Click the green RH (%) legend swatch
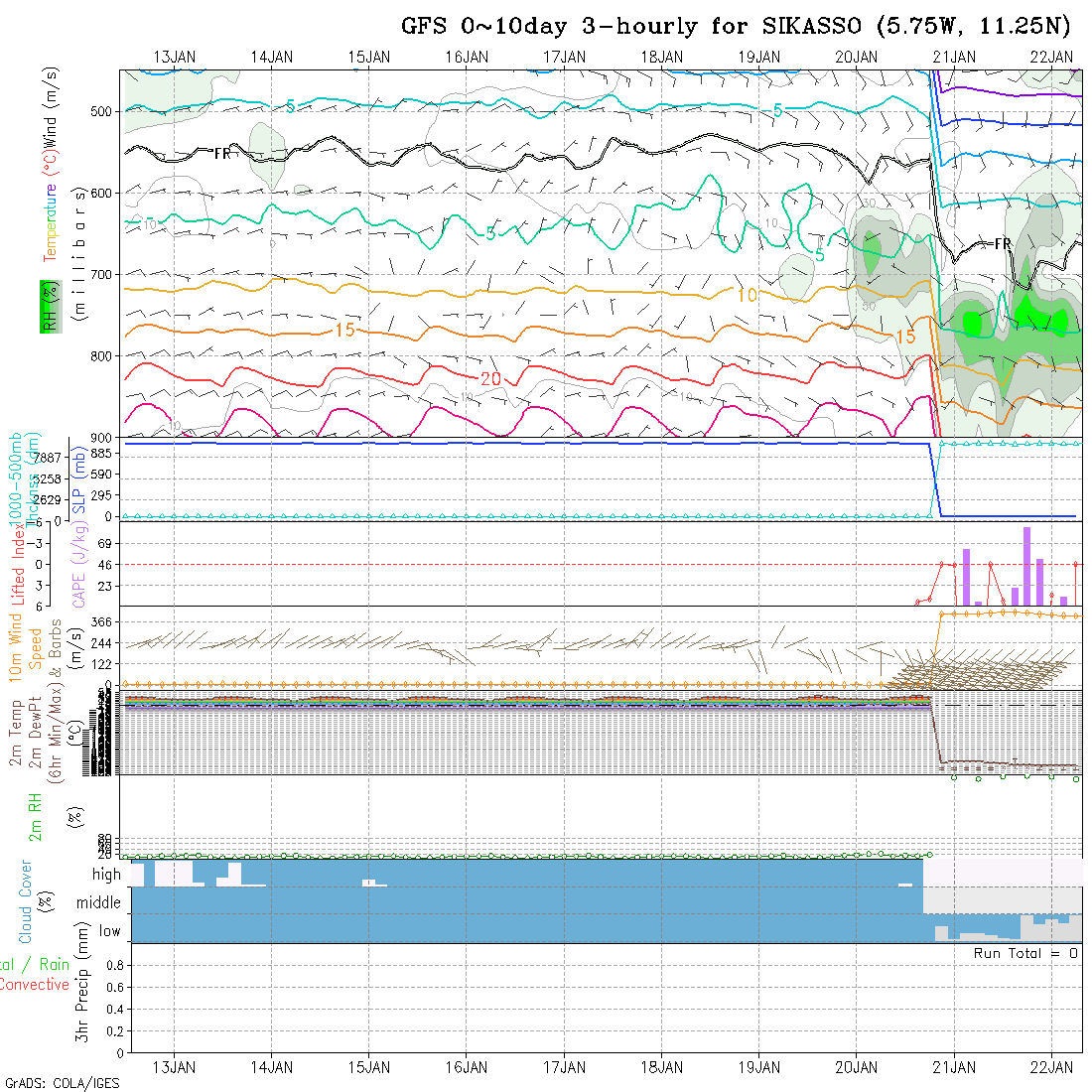This screenshot has height=1092, width=1092. [47, 308]
